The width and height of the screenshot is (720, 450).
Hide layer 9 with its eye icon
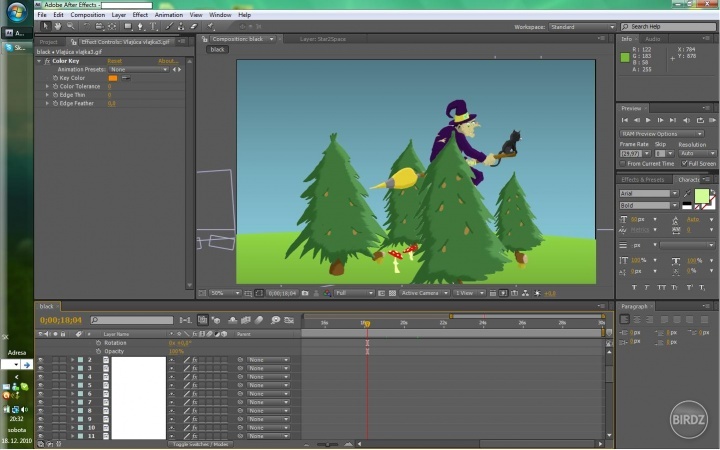[x=41, y=419]
